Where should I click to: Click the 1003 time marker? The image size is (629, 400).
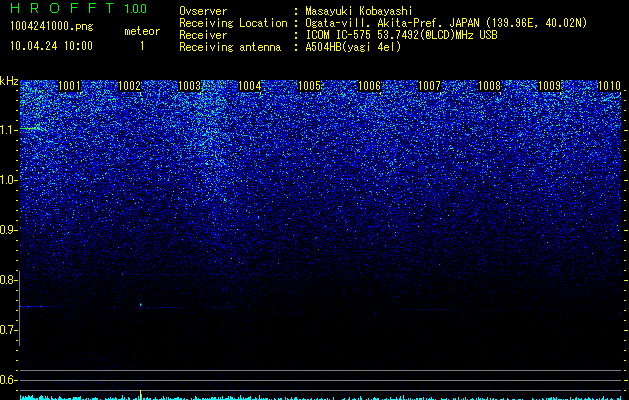coord(189,86)
